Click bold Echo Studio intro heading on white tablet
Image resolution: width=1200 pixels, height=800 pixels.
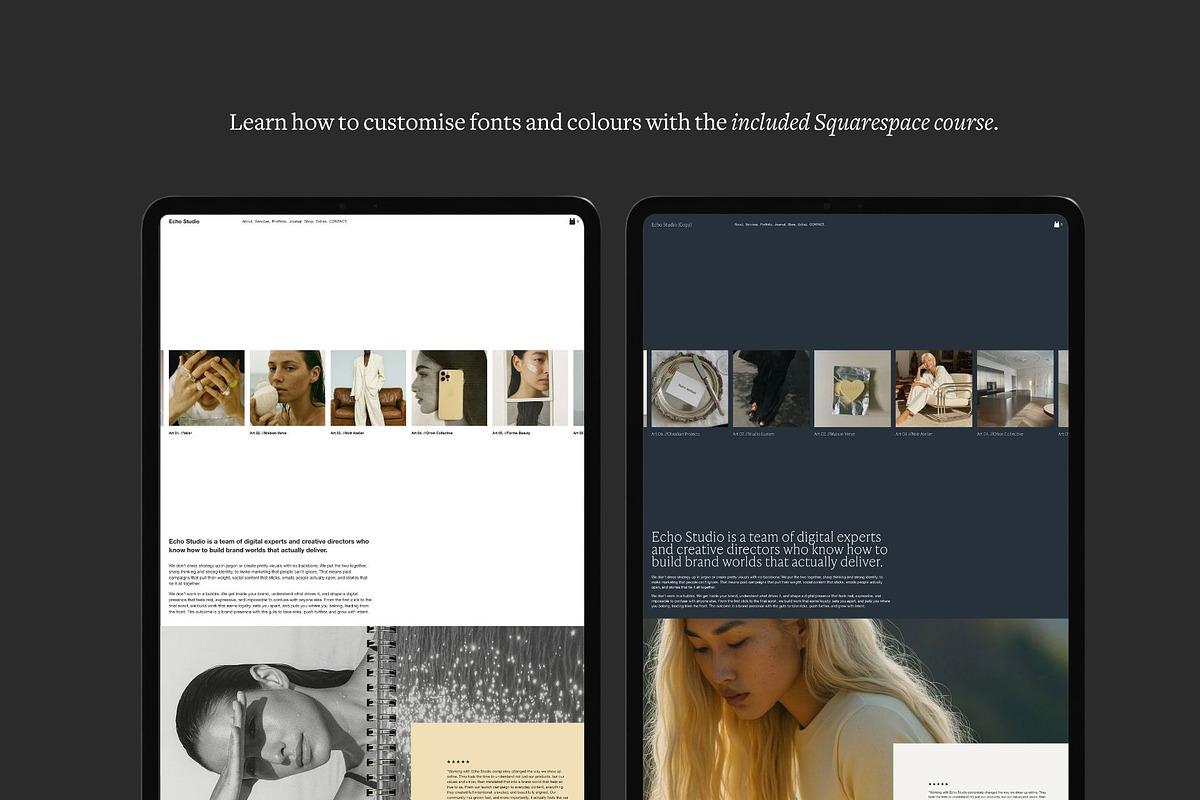pyautogui.click(x=269, y=545)
